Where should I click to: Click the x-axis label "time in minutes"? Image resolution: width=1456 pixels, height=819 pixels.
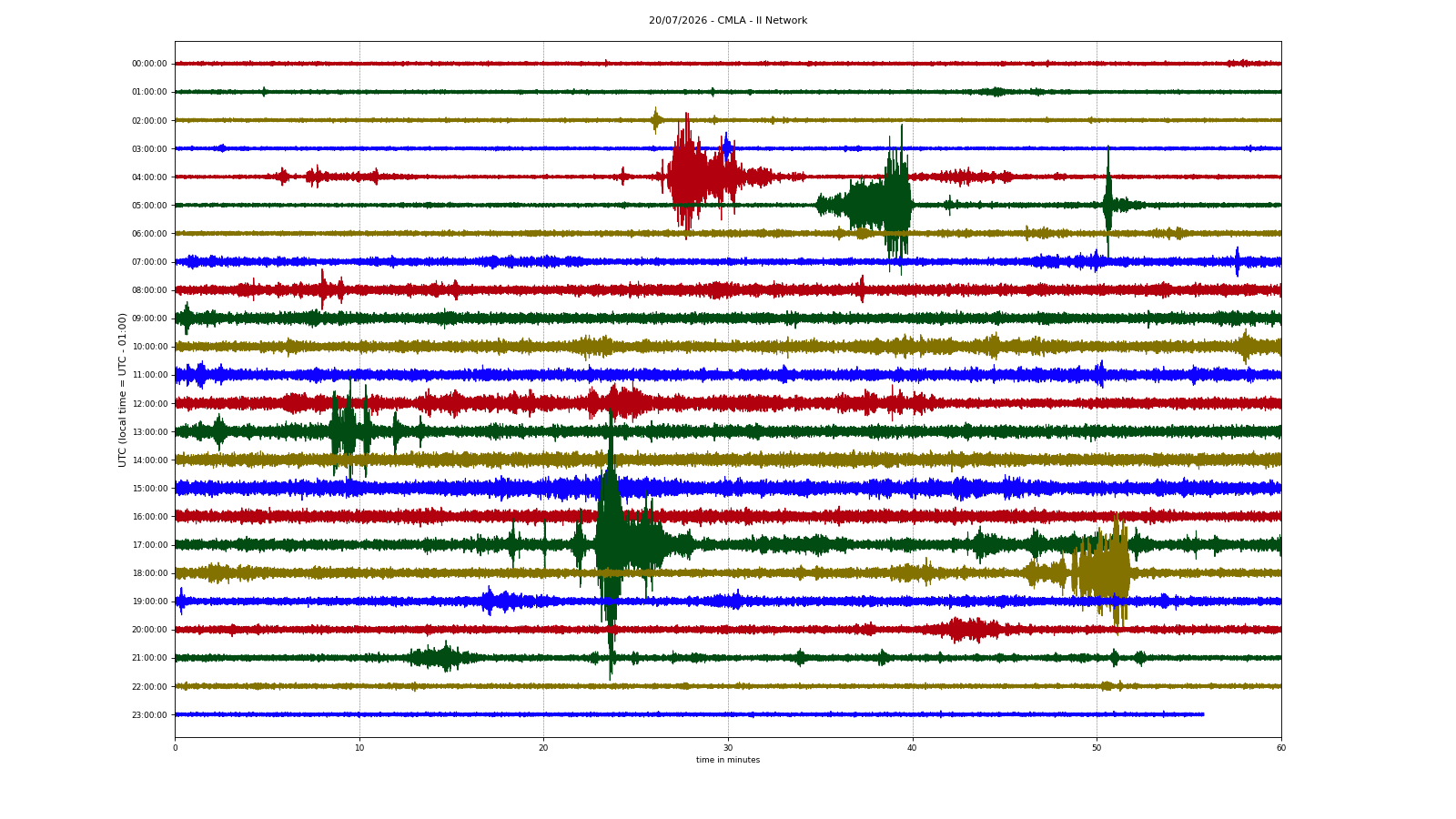(x=728, y=760)
